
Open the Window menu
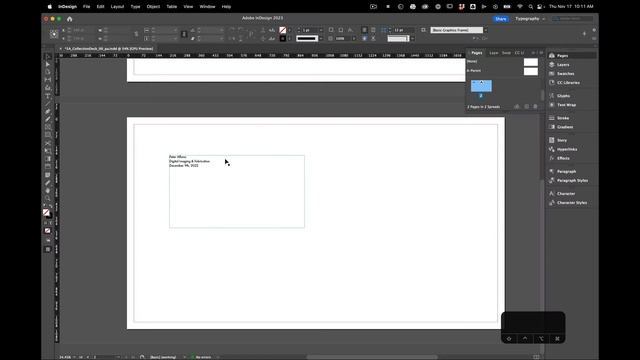(207, 7)
